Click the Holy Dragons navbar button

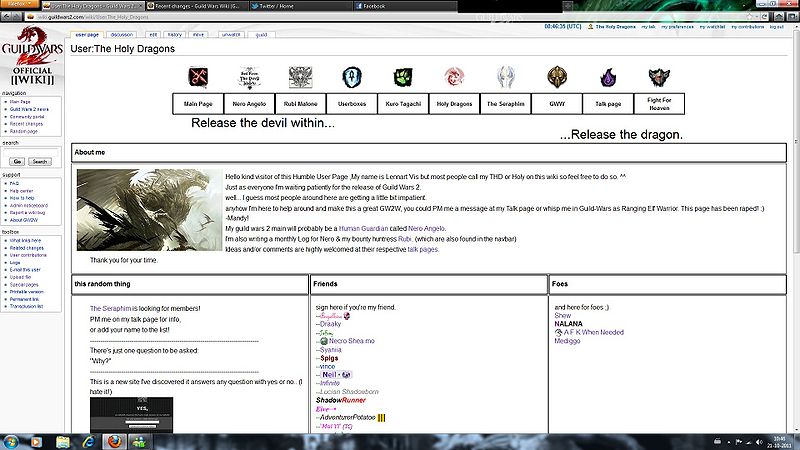click(x=454, y=104)
